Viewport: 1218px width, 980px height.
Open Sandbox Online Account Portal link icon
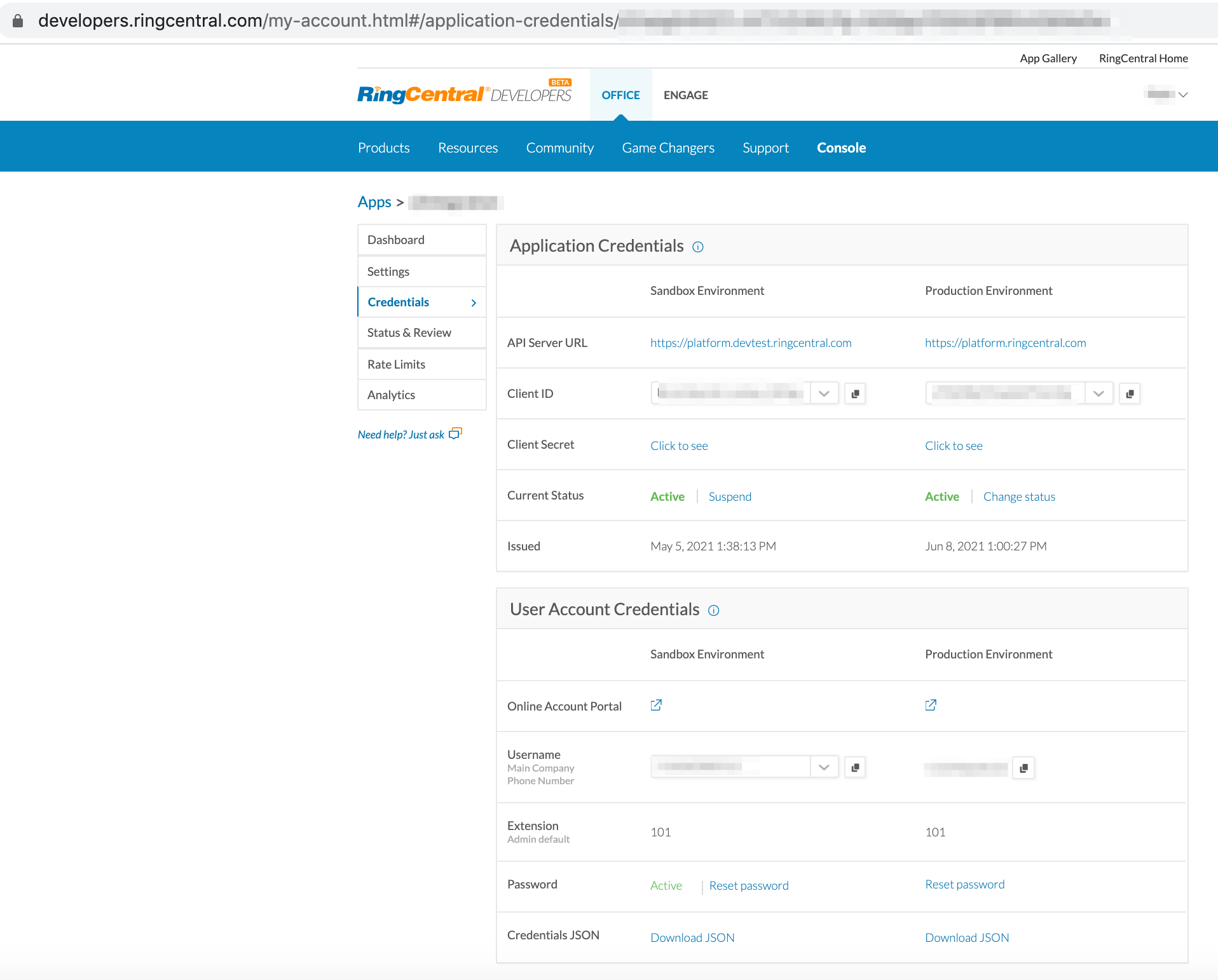[x=657, y=705]
